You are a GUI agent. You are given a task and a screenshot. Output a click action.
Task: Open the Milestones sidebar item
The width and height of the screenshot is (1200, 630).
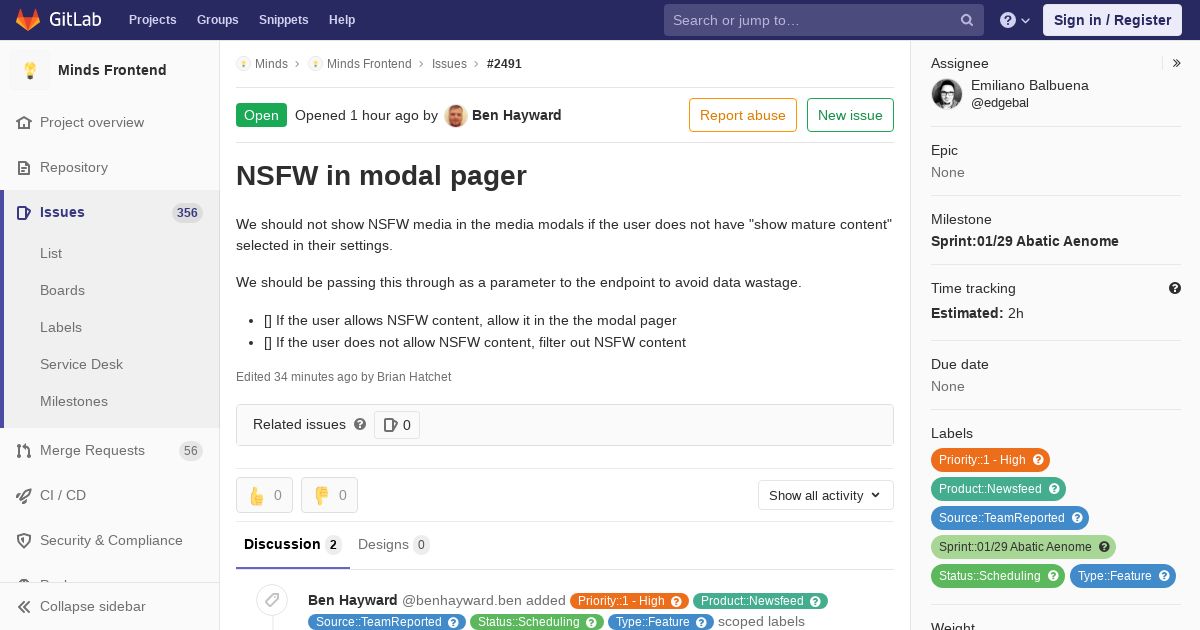click(x=74, y=401)
